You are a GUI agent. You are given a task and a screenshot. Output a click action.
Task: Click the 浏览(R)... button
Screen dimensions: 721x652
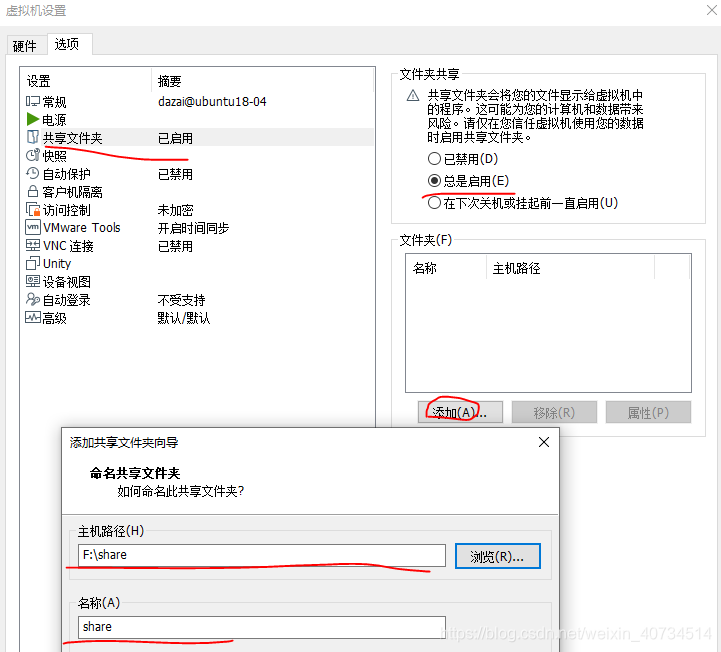tap(498, 556)
